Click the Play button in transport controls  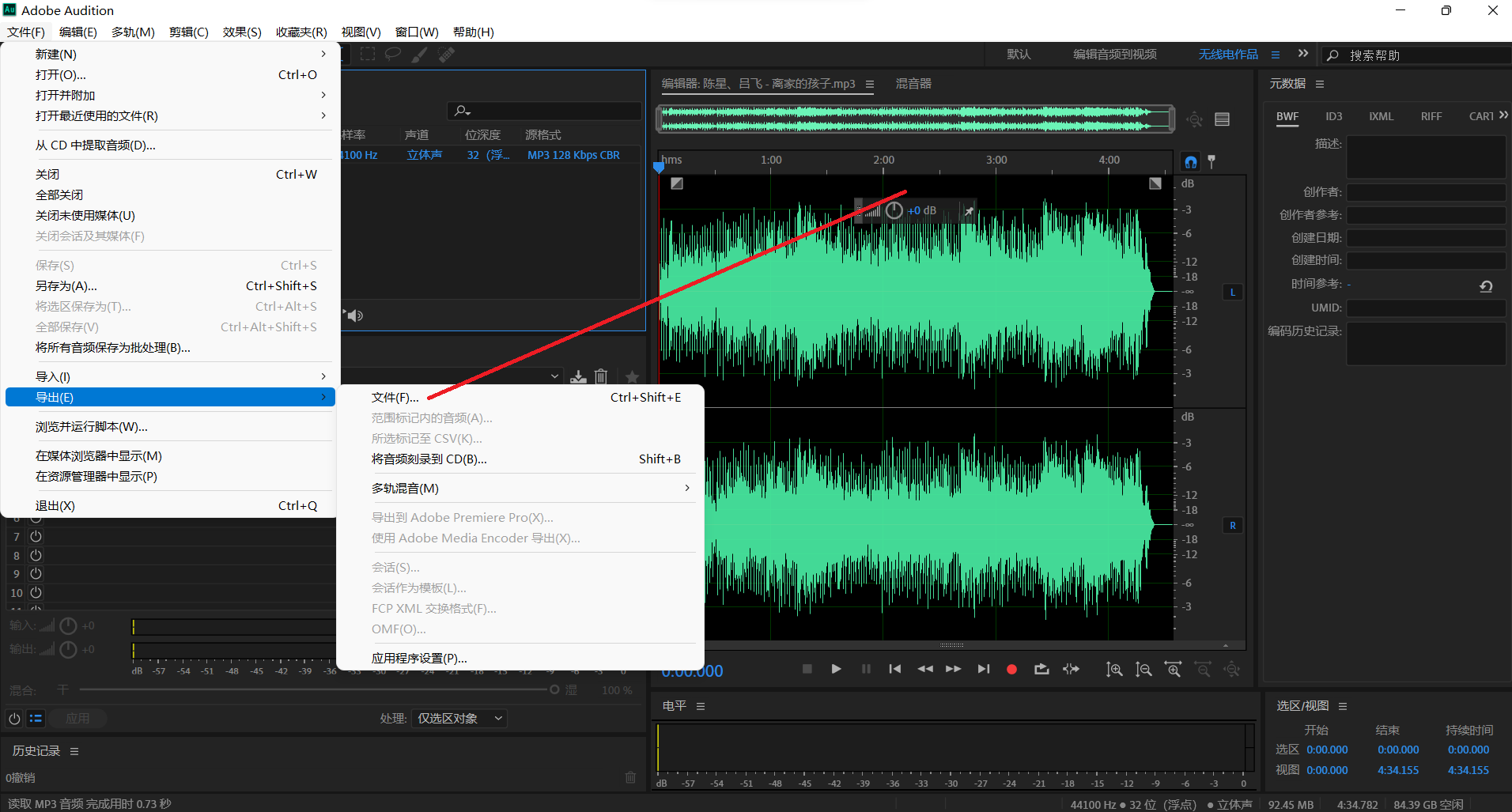[x=836, y=669]
